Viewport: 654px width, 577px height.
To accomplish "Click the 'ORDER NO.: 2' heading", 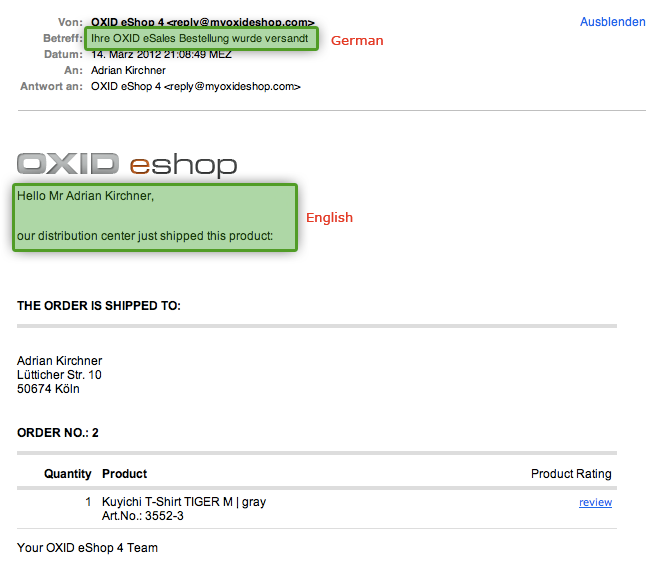I will coord(58,433).
